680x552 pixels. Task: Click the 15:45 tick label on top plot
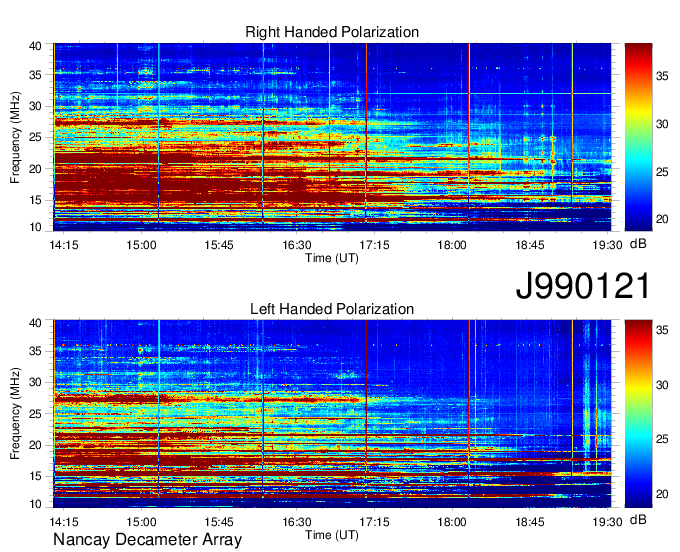coord(219,245)
